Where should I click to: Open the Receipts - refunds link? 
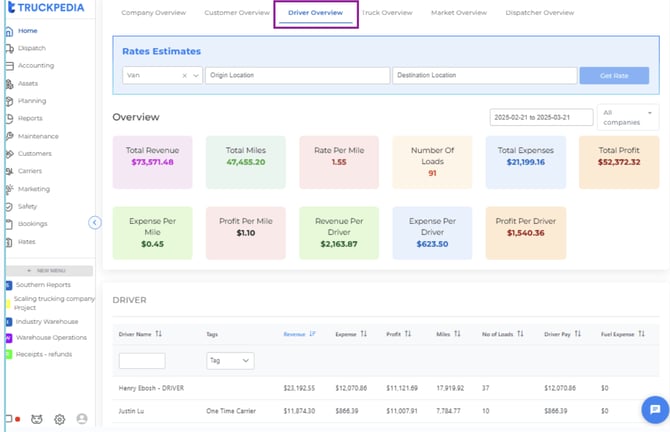point(44,354)
